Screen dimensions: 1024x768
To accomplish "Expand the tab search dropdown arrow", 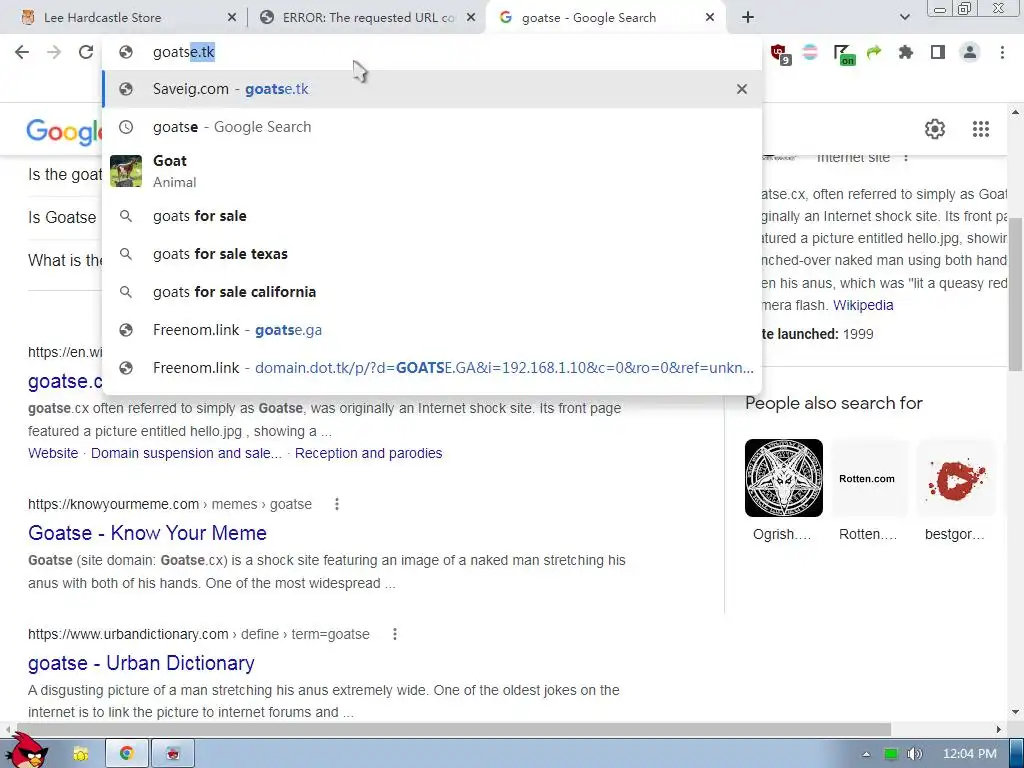I will (x=905, y=18).
